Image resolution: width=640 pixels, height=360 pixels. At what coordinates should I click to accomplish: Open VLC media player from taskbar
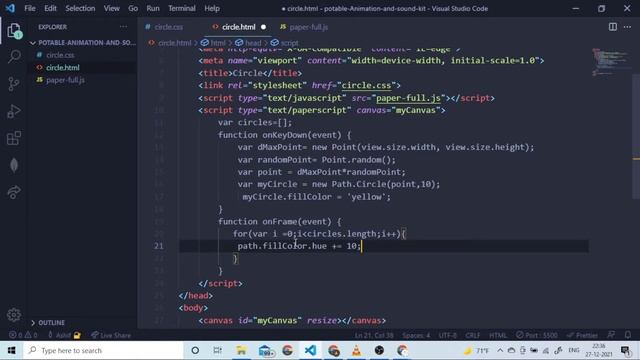(356, 350)
